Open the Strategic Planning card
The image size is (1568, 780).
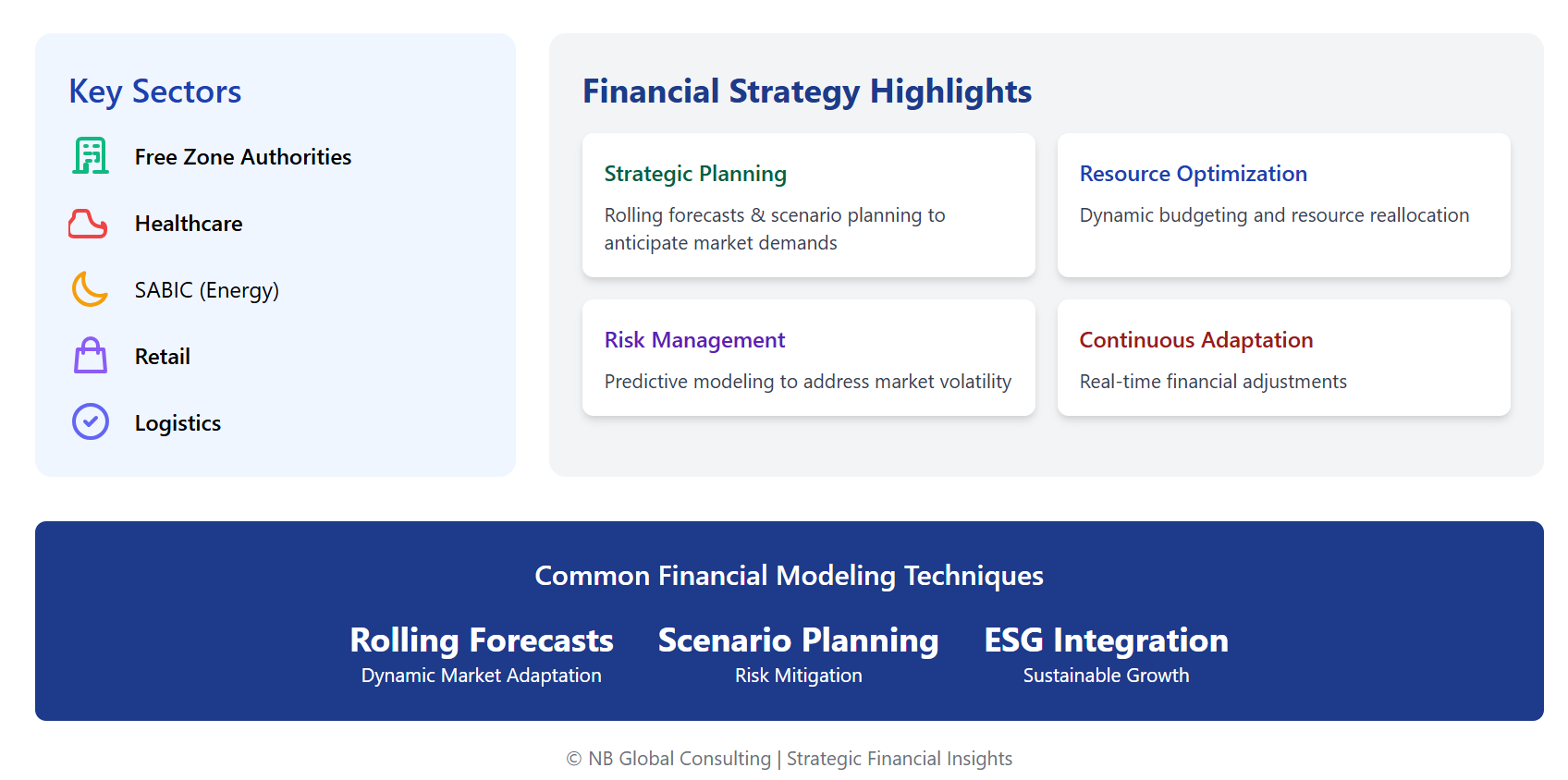point(808,205)
